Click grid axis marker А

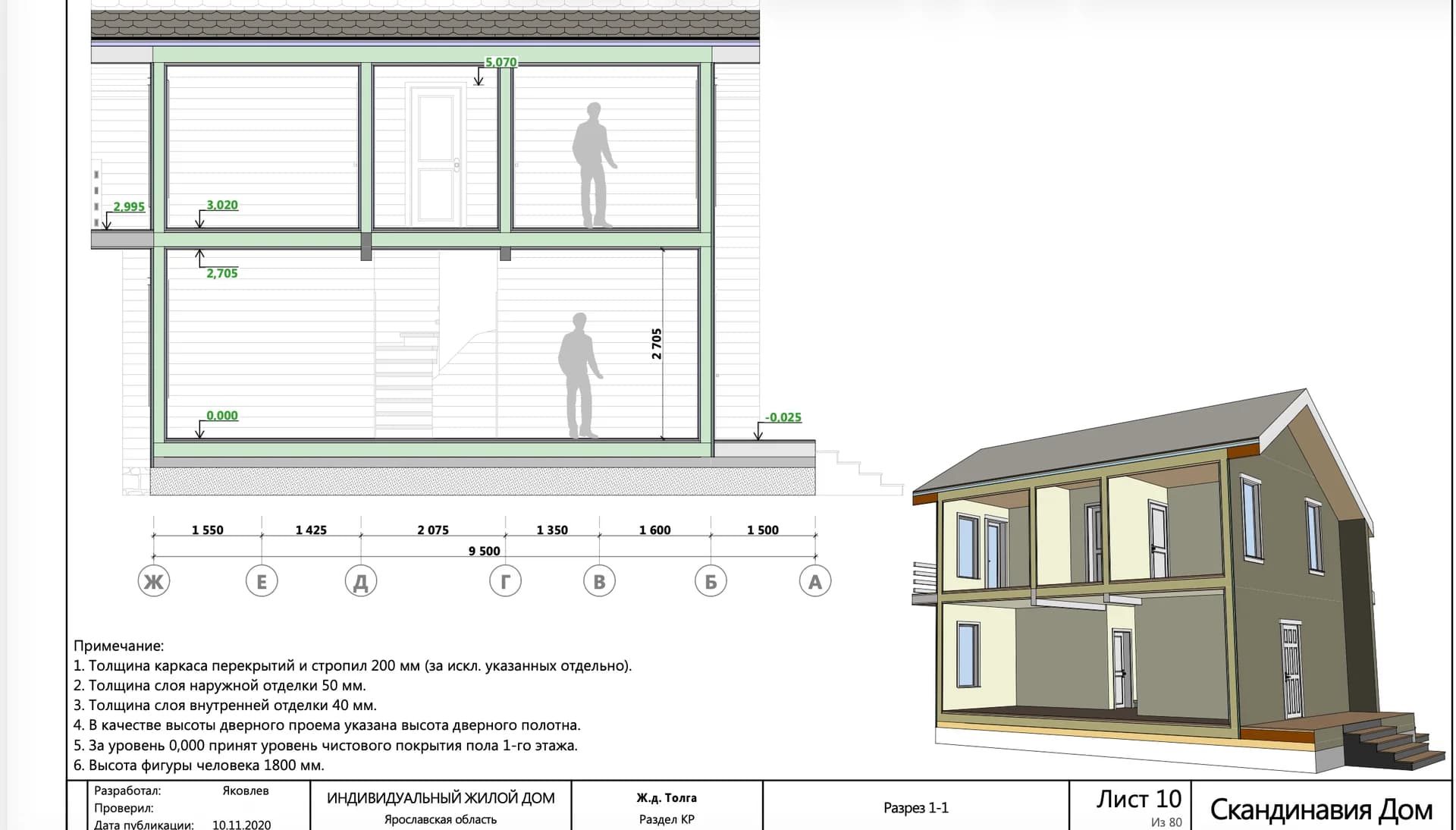point(815,581)
